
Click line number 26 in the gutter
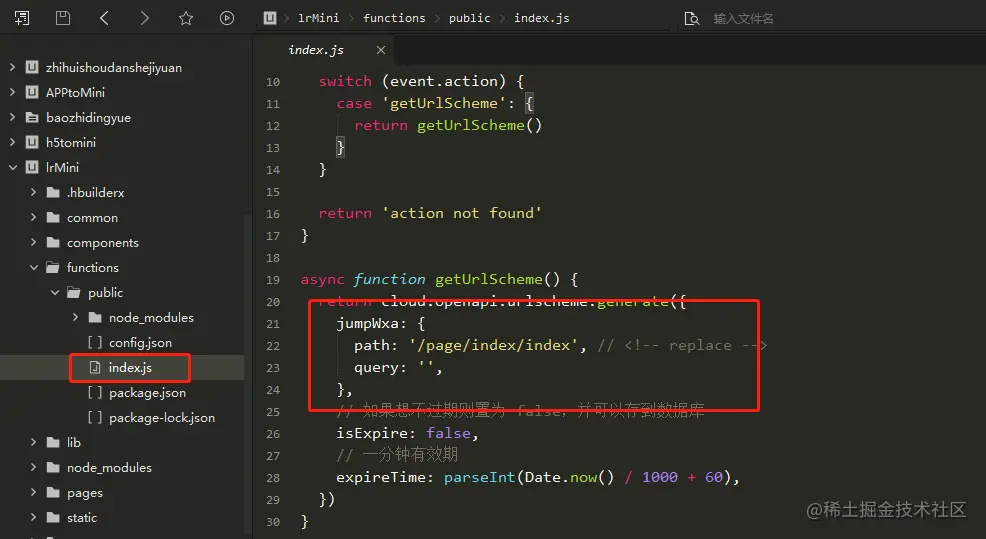(x=273, y=434)
